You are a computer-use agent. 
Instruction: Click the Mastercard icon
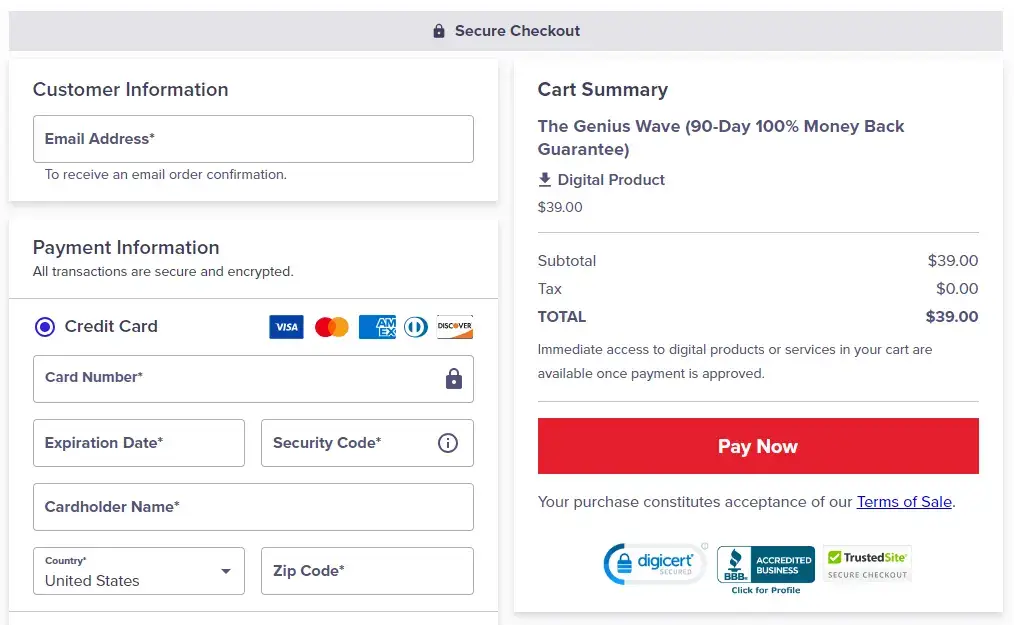(x=331, y=327)
